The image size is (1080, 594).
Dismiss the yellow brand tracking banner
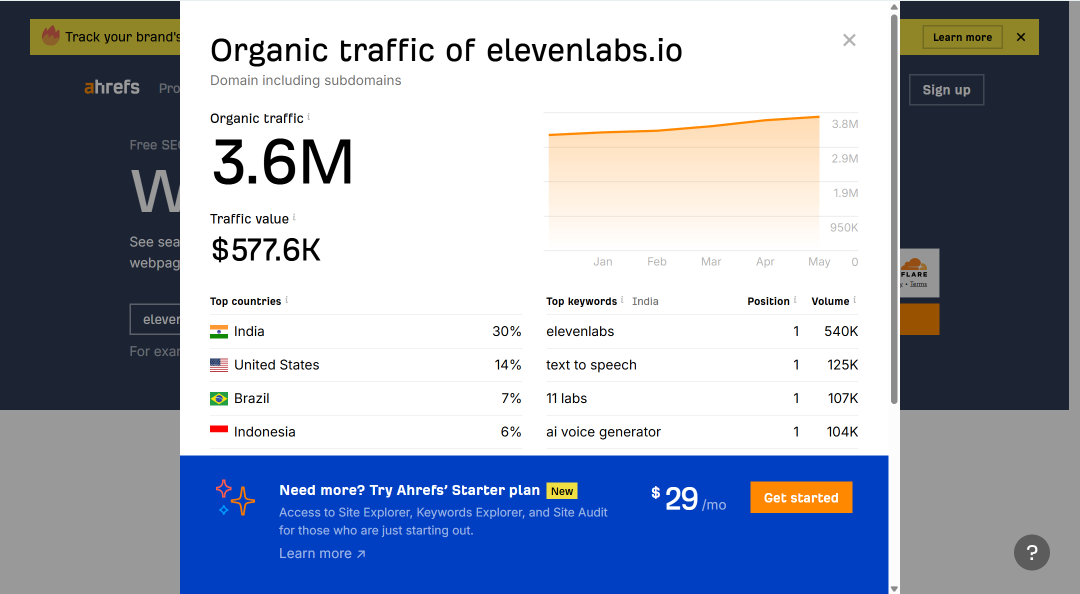pyautogui.click(x=1021, y=37)
